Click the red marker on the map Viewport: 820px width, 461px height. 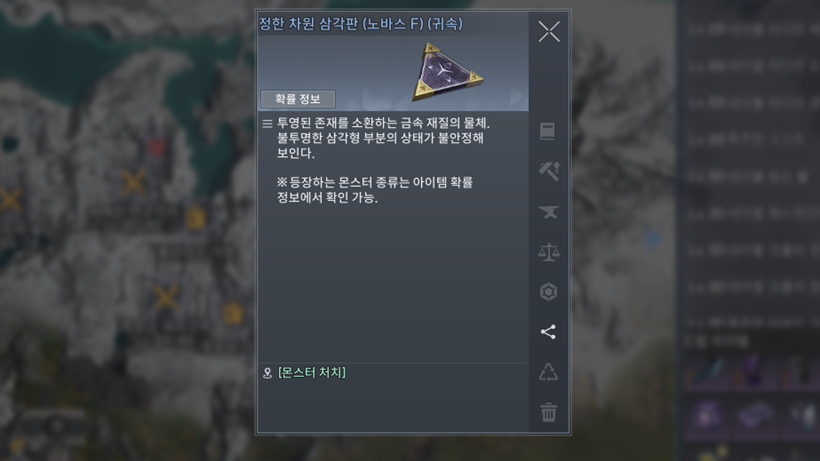click(157, 145)
